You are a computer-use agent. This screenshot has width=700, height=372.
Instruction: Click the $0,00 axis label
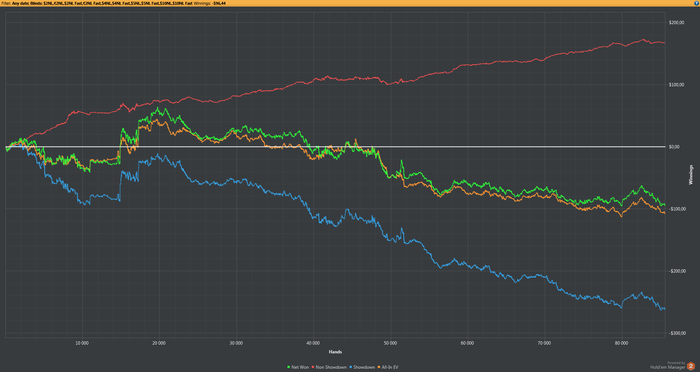(x=675, y=146)
